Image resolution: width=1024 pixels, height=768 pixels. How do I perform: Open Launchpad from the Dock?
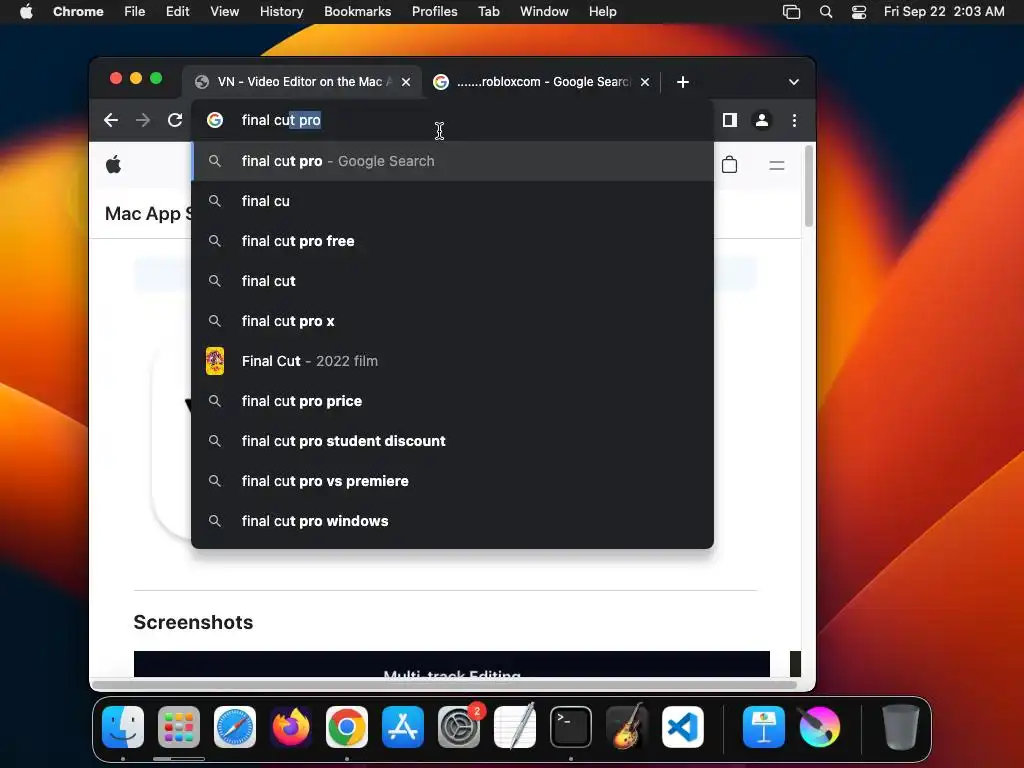(x=179, y=727)
